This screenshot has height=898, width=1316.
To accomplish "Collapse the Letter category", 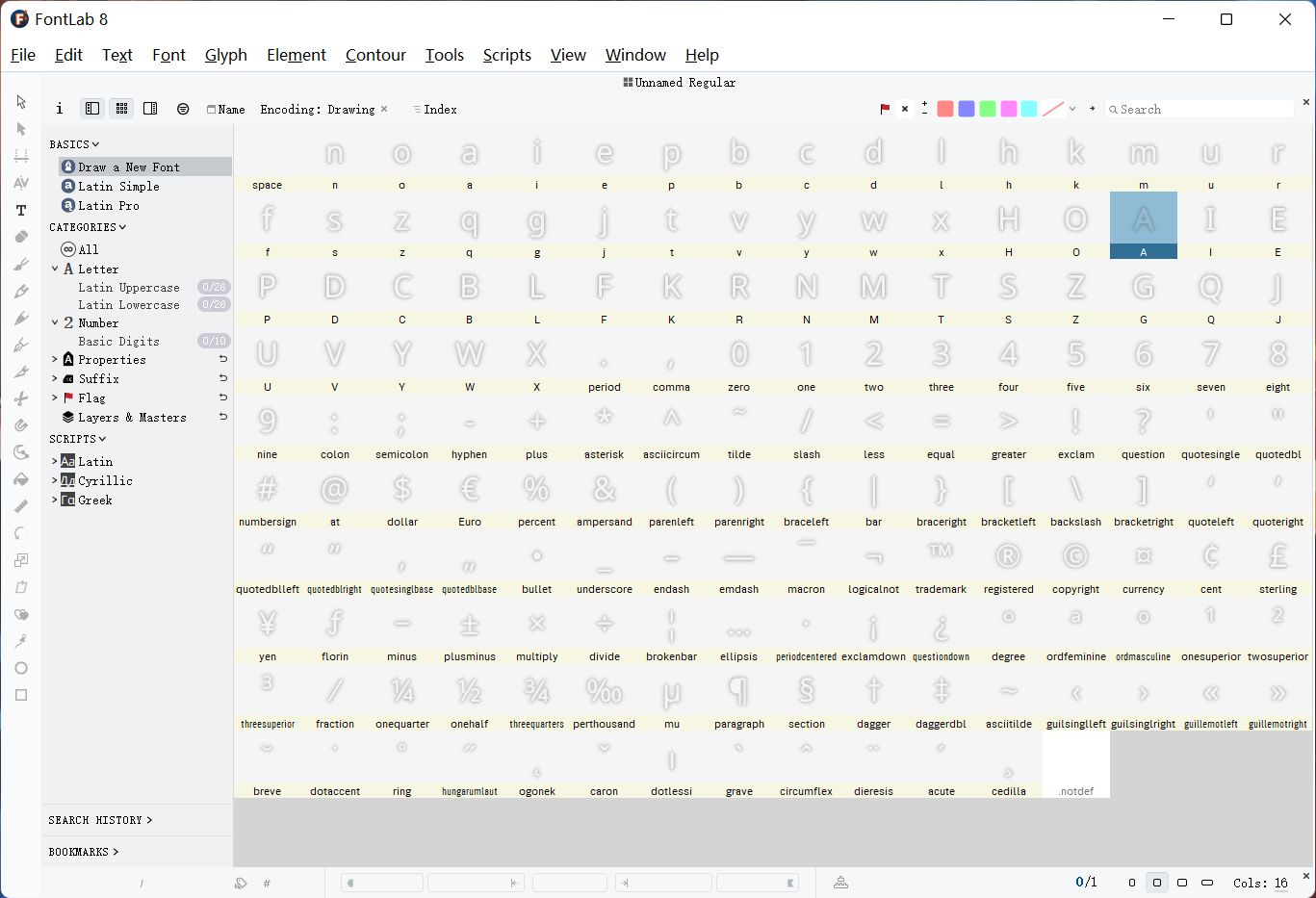I will point(55,269).
